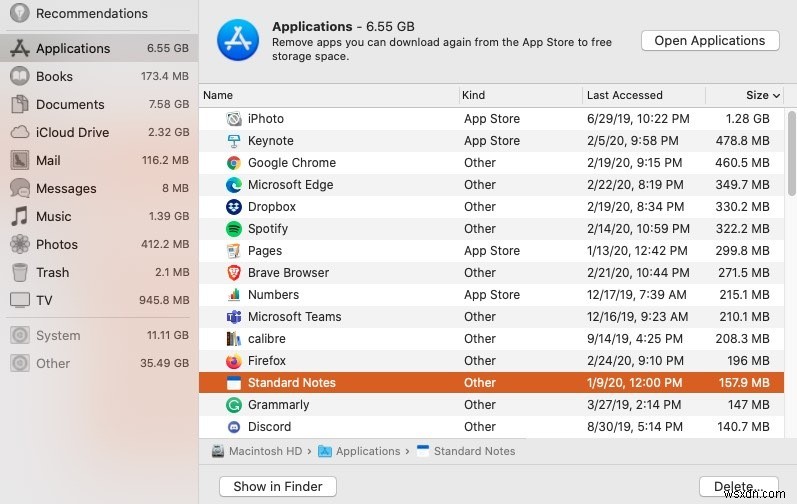The height and width of the screenshot is (504, 797).
Task: Click the Microsoft Edge app icon
Action: [234, 185]
